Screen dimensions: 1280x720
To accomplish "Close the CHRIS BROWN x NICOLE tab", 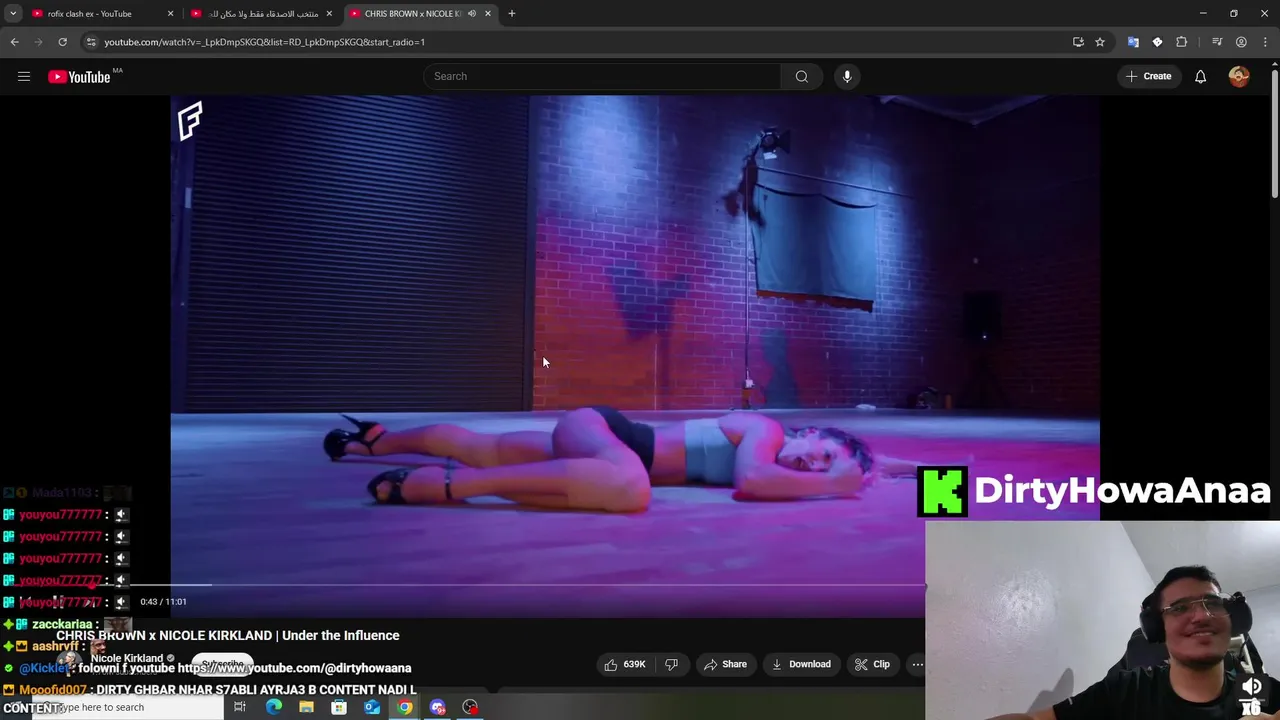I will tap(488, 14).
